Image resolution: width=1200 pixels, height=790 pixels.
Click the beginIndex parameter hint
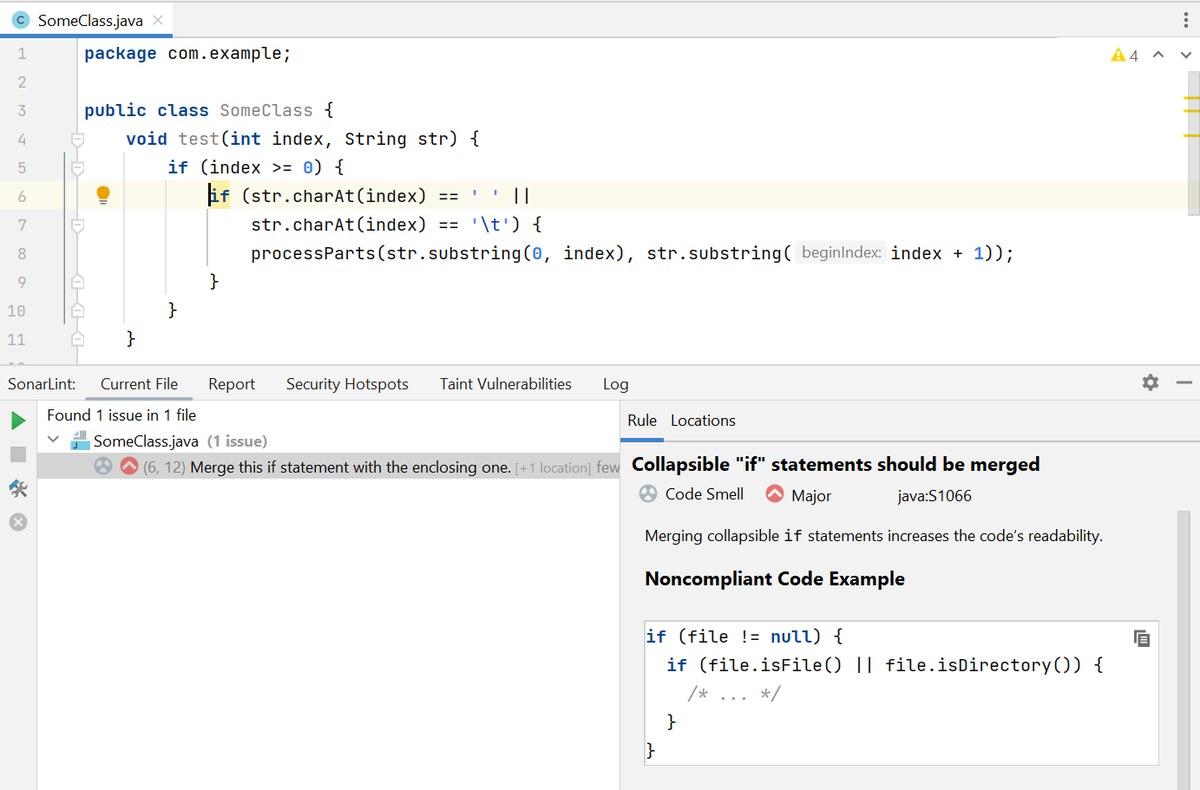pos(841,253)
